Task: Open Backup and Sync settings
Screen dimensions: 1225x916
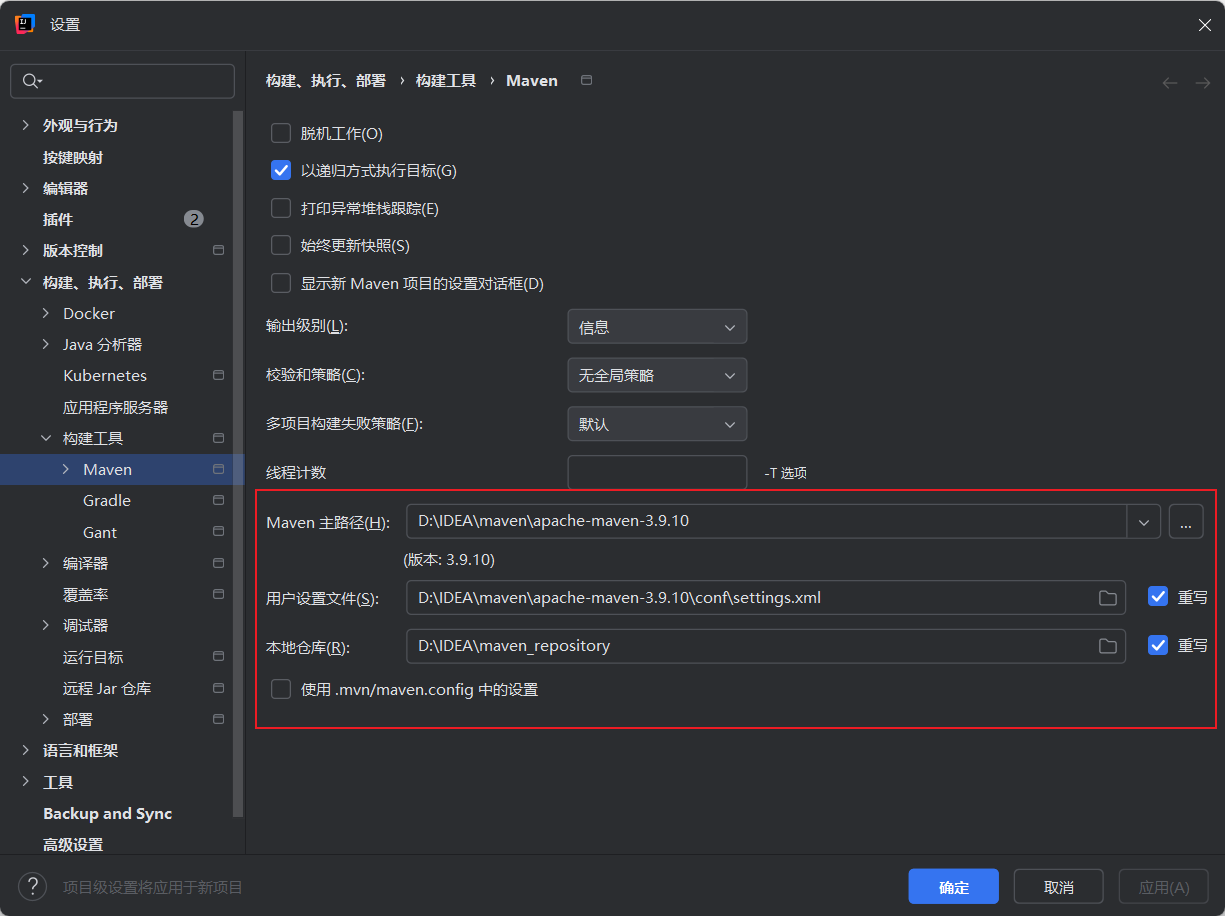Action: [107, 813]
